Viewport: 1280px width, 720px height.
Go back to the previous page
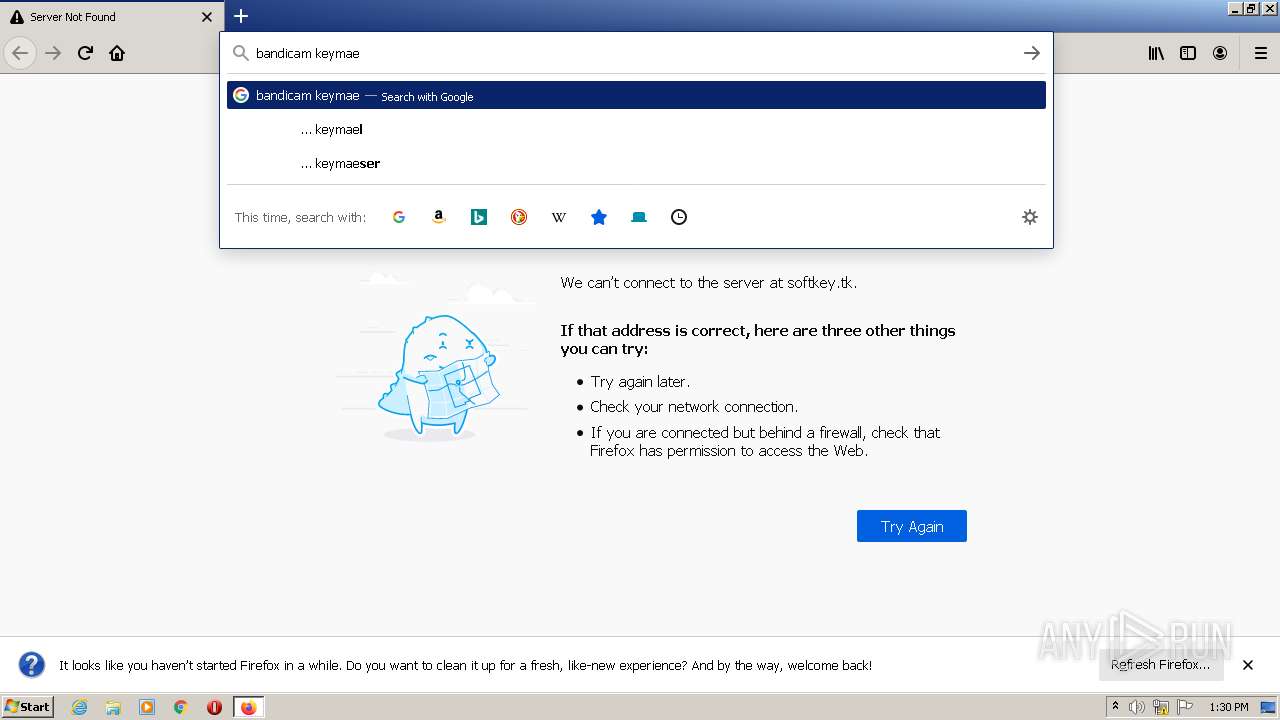click(x=20, y=53)
